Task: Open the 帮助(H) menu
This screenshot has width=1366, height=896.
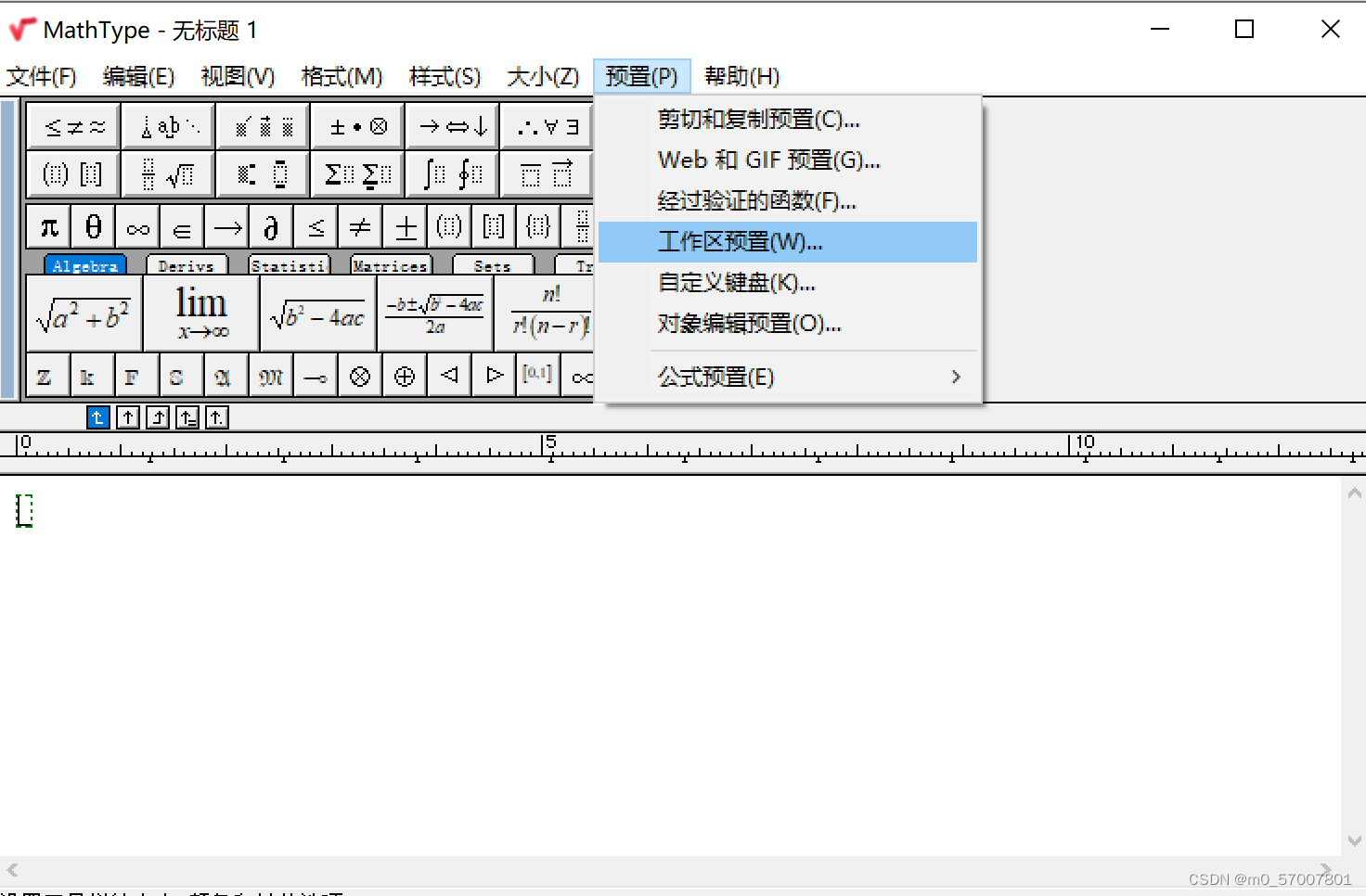Action: pos(742,76)
